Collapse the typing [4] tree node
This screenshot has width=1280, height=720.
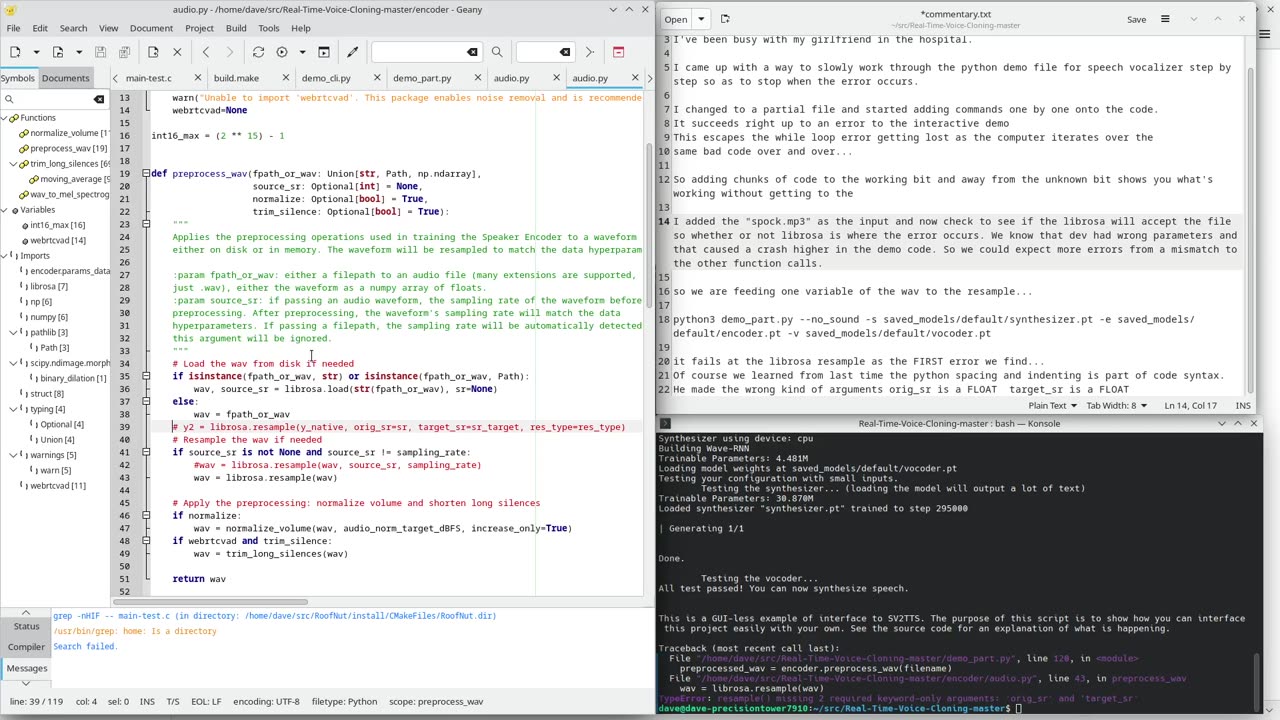[14, 409]
